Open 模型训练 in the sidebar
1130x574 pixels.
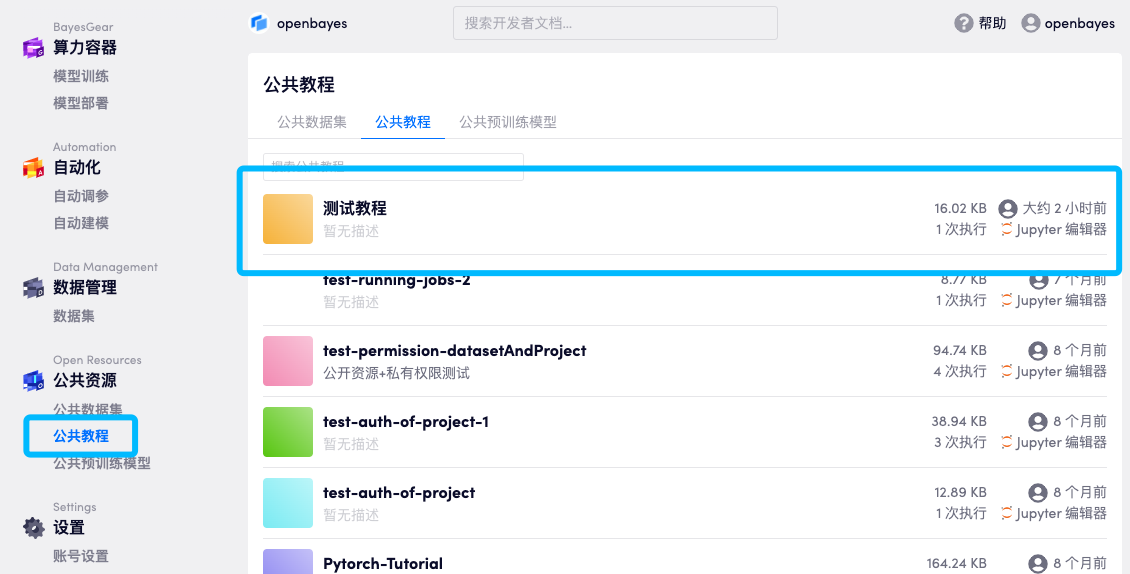[x=81, y=76]
